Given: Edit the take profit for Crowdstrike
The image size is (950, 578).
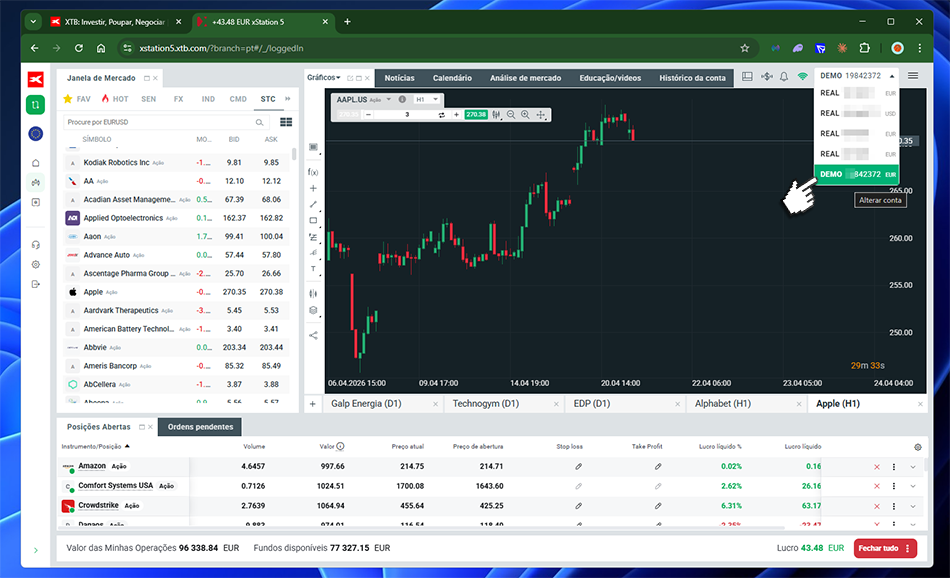Looking at the screenshot, I should 658,506.
